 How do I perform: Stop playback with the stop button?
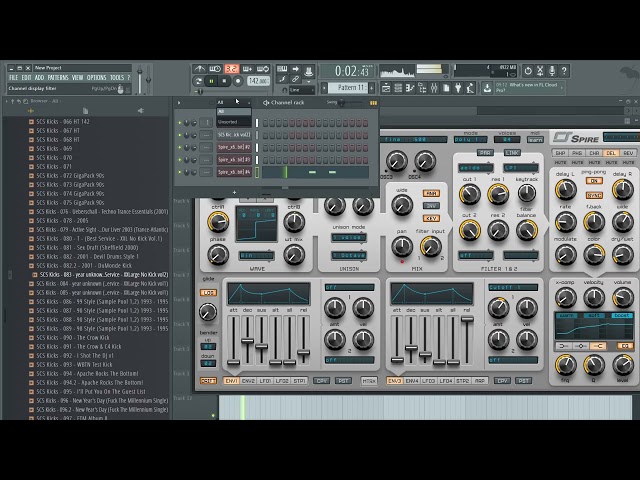click(224, 81)
